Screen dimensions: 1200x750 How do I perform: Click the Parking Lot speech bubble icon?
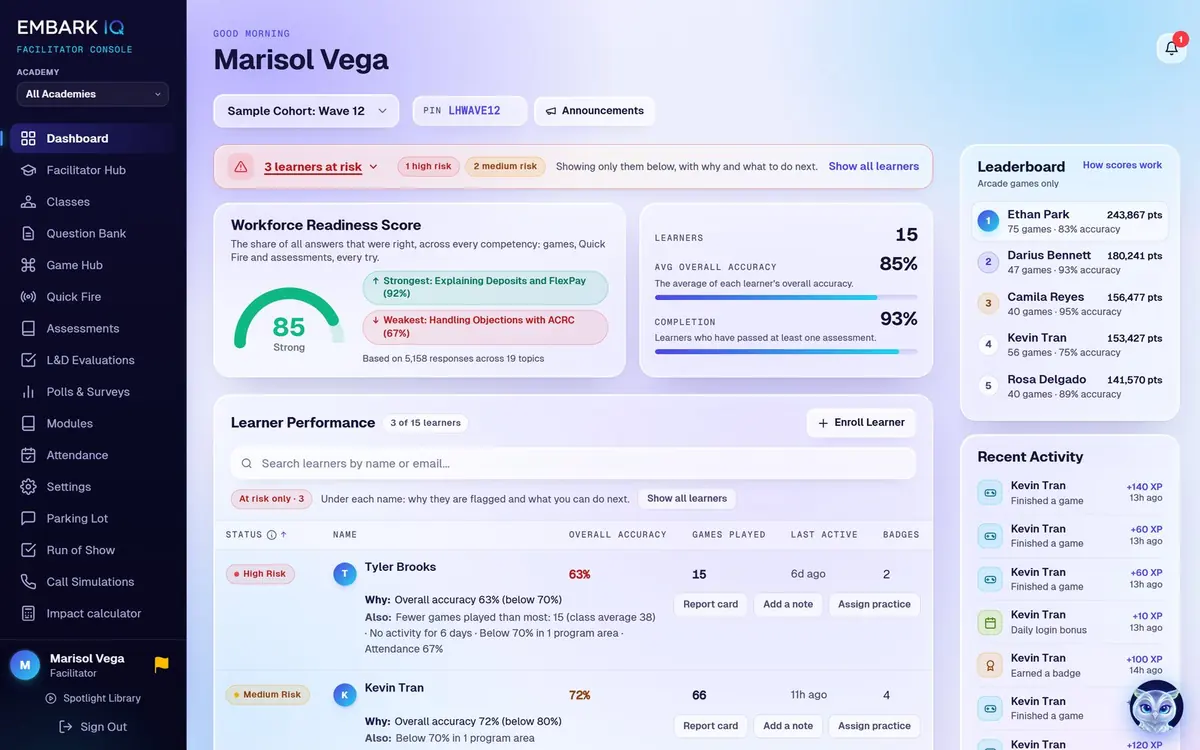pyautogui.click(x=28, y=518)
